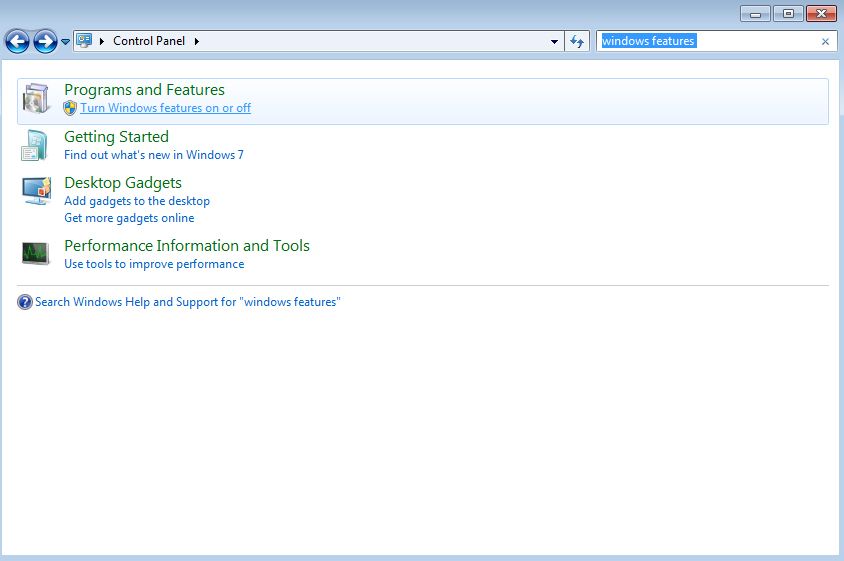Image resolution: width=844 pixels, height=561 pixels.
Task: Open Getting Started heading
Action: [x=116, y=137]
